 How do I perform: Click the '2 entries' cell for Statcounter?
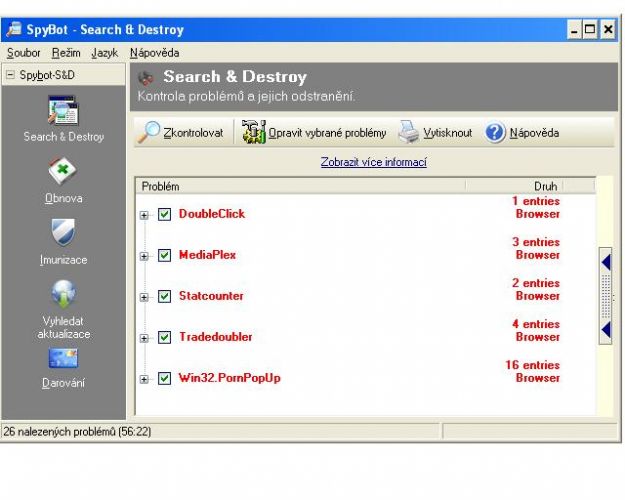(x=536, y=283)
